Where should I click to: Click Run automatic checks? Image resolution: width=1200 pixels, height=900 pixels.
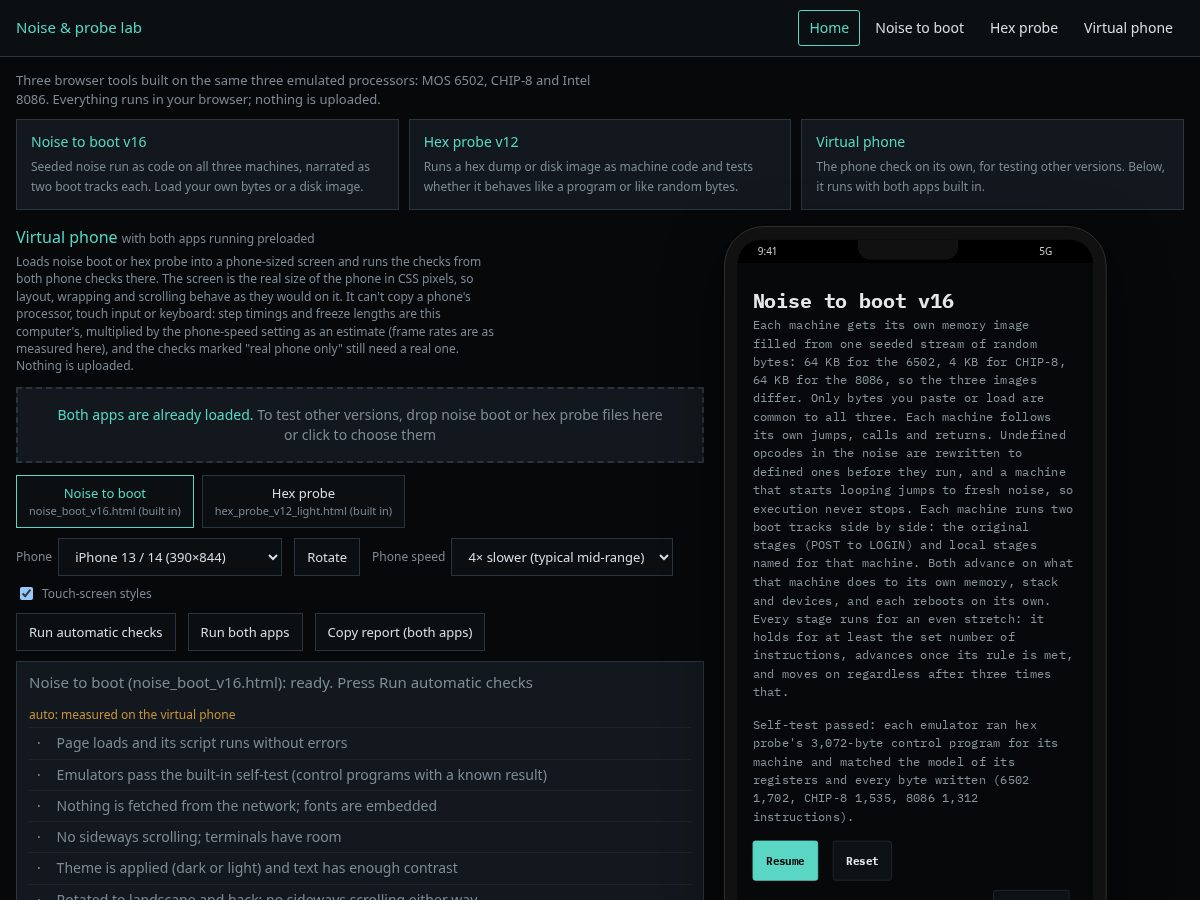pos(96,632)
